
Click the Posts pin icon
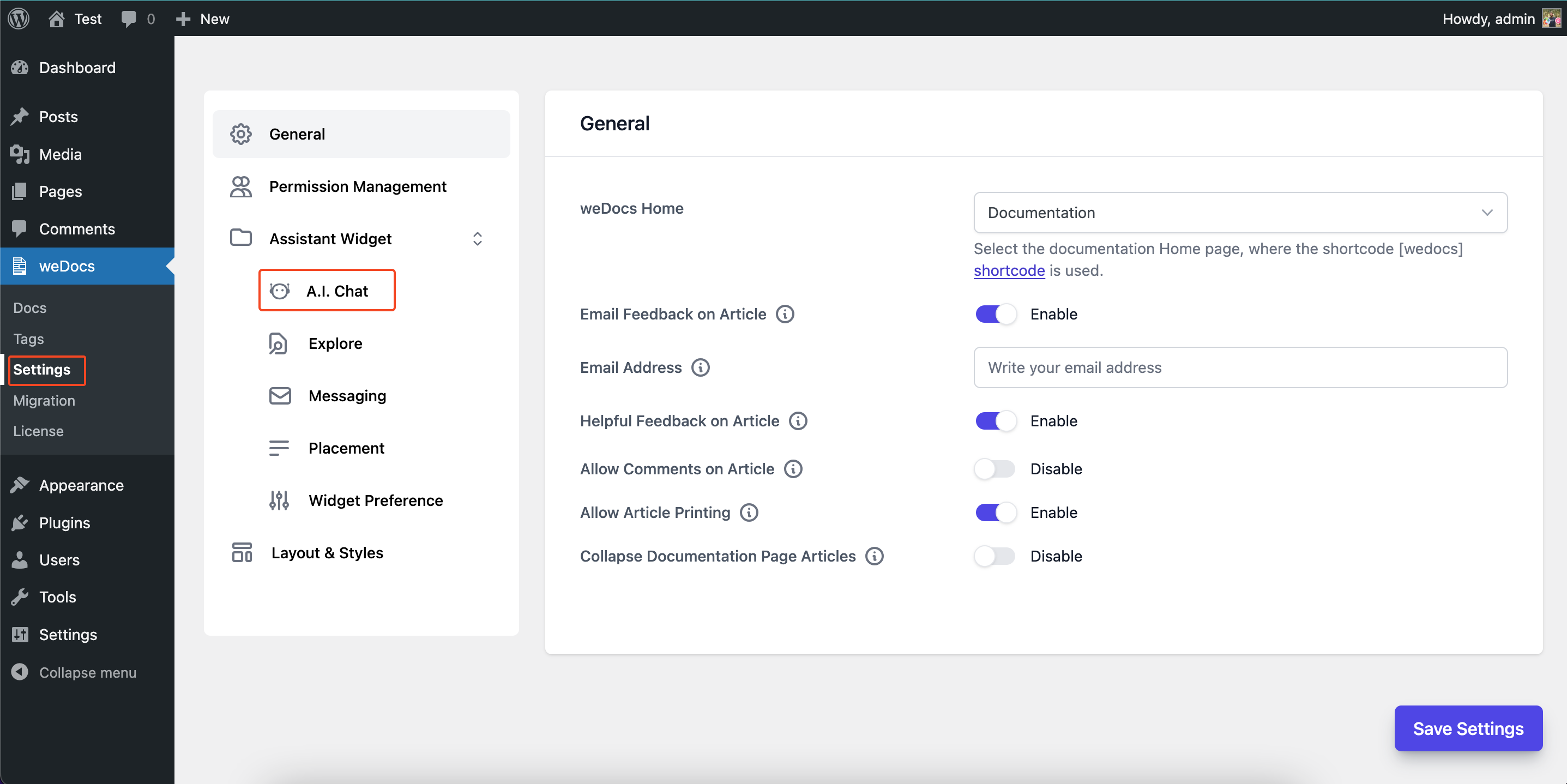tap(20, 117)
